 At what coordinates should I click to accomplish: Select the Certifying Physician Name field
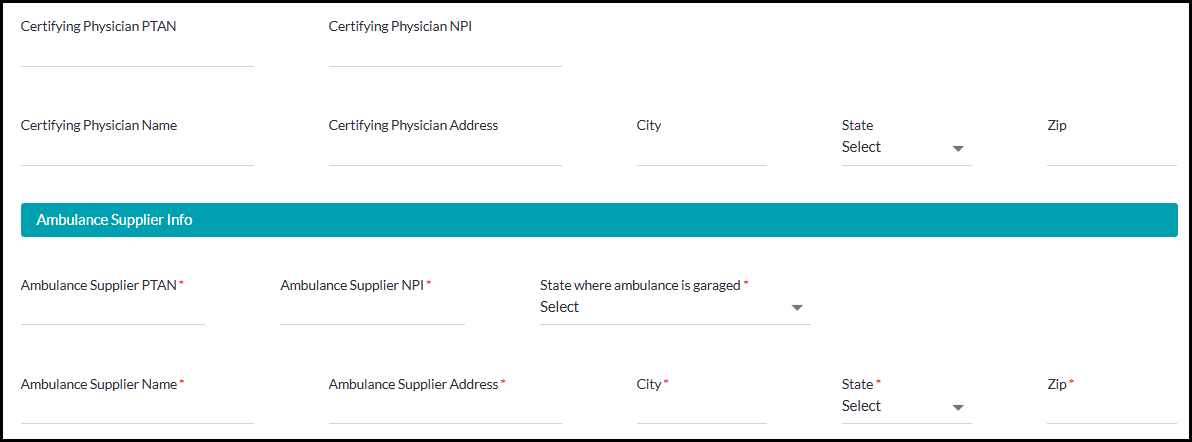(137, 153)
